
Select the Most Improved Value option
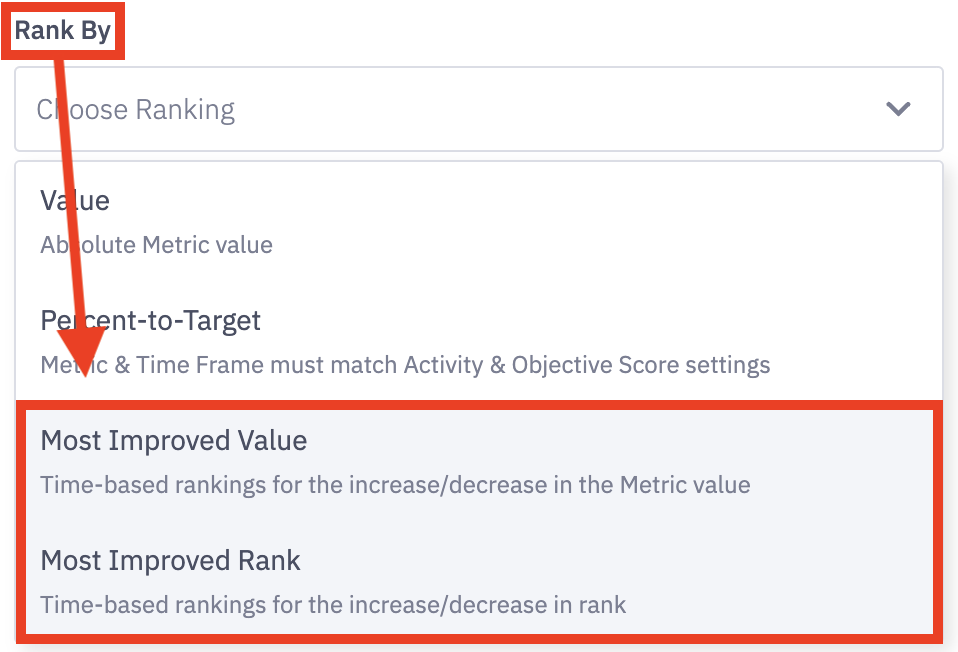(x=174, y=441)
